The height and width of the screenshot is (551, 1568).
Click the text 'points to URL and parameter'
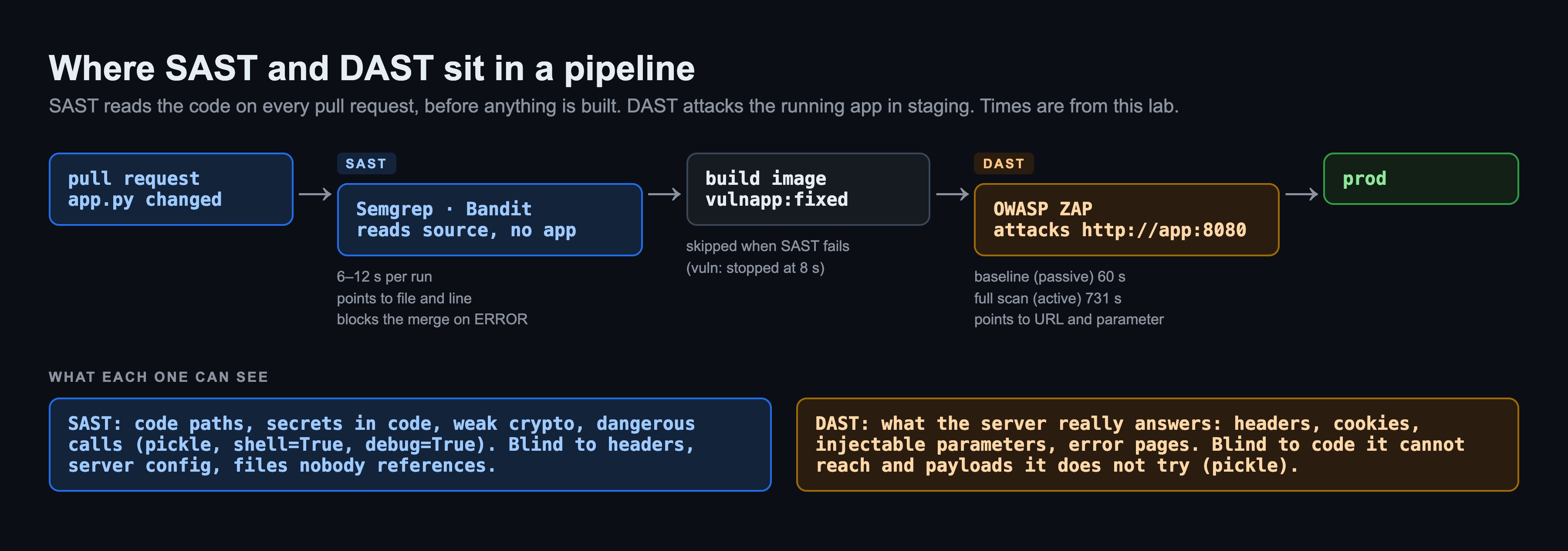click(1069, 320)
